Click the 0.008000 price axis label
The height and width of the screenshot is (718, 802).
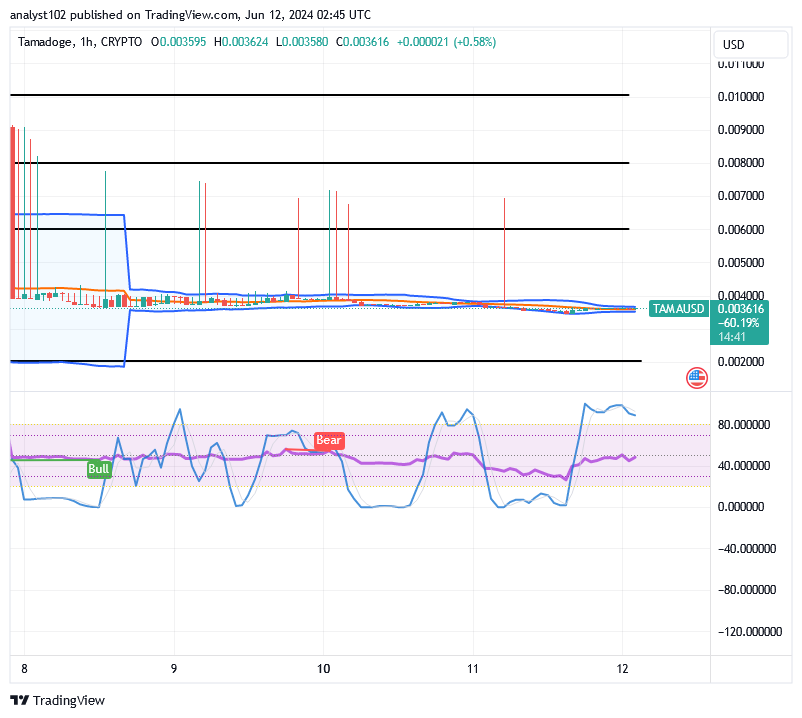coord(741,163)
